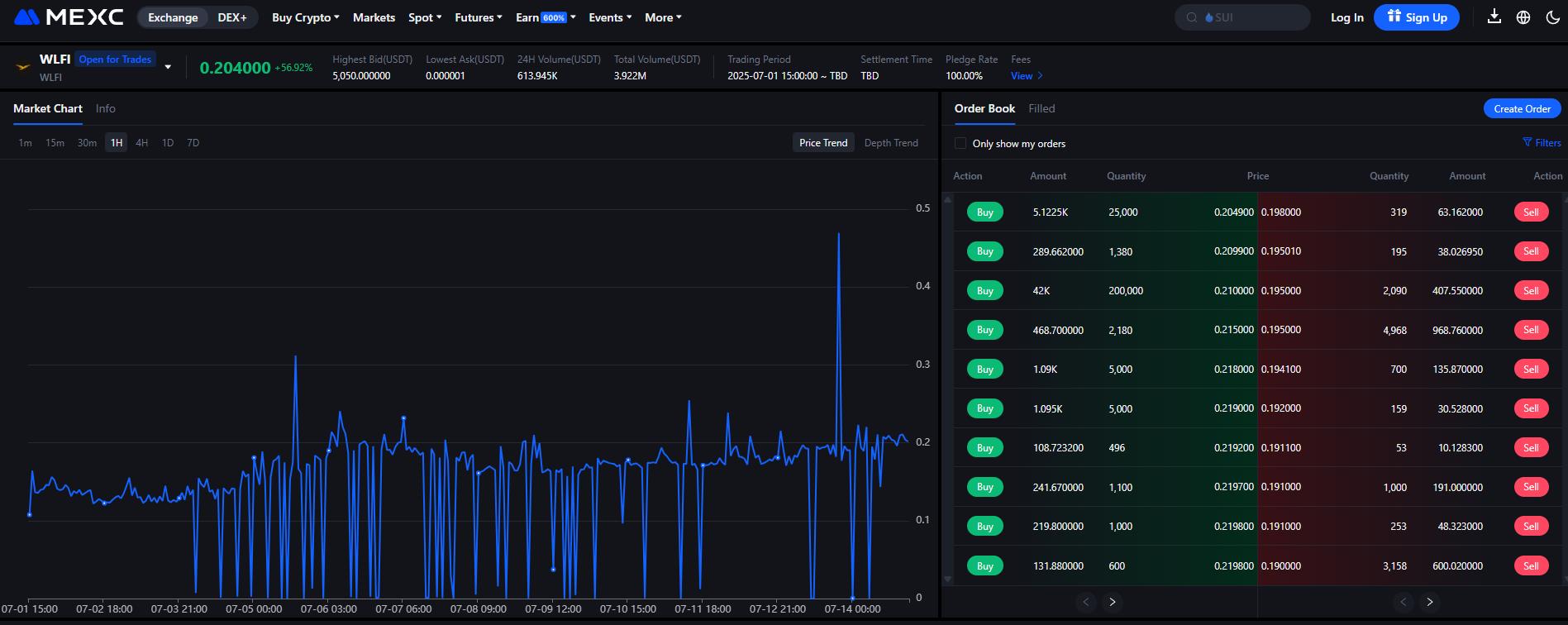1568x625 pixels.
Task: Click Buy on the 0.218000 row
Action: (x=985, y=370)
